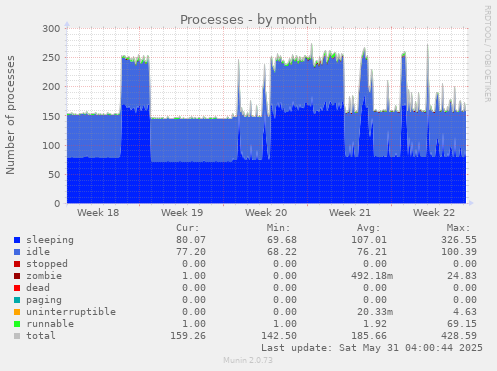Click the runnable legend color swatch
The height and width of the screenshot is (371, 497).
click(17, 324)
